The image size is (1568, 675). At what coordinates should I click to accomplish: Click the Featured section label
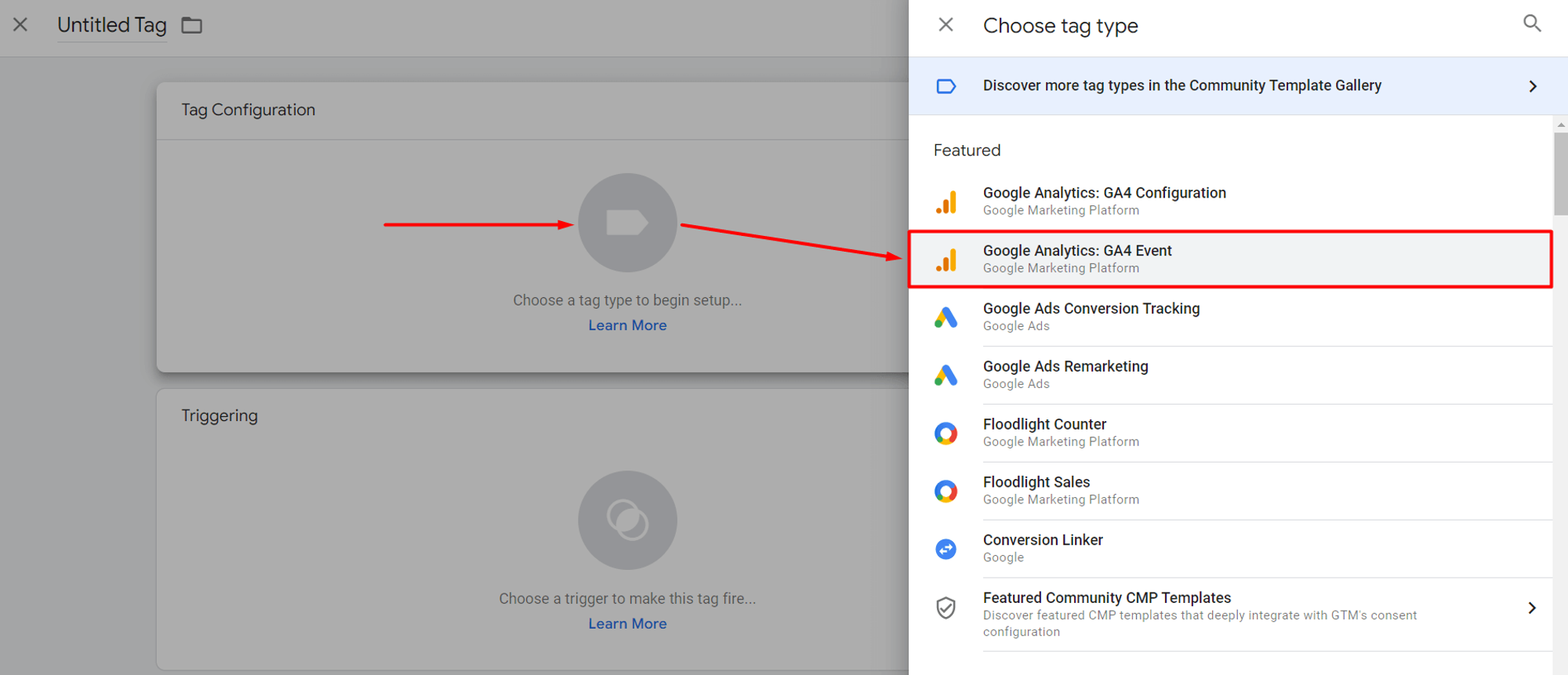coord(967,151)
